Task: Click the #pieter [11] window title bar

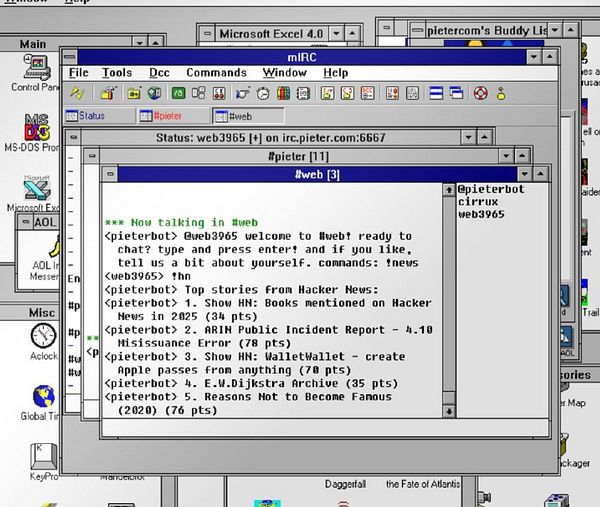Action: (299, 156)
